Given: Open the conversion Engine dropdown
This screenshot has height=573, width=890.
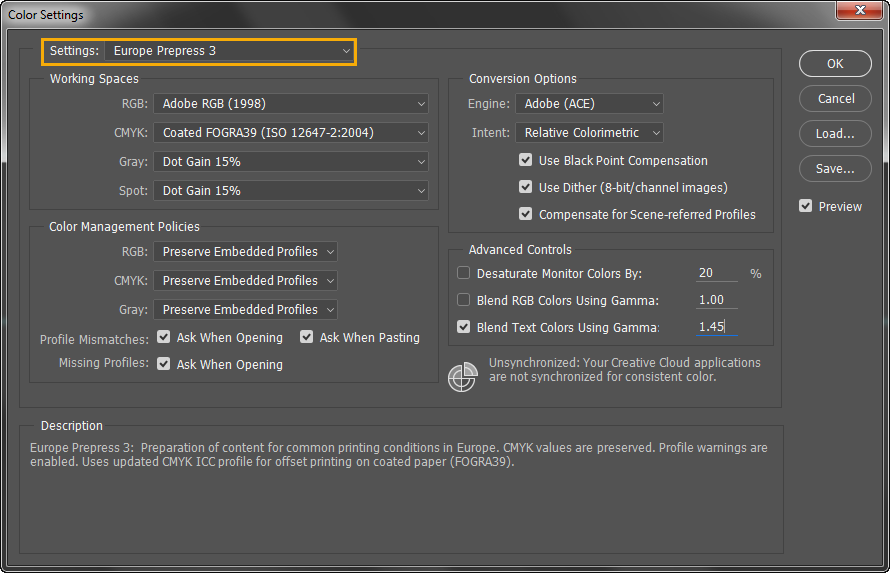Looking at the screenshot, I should (589, 103).
